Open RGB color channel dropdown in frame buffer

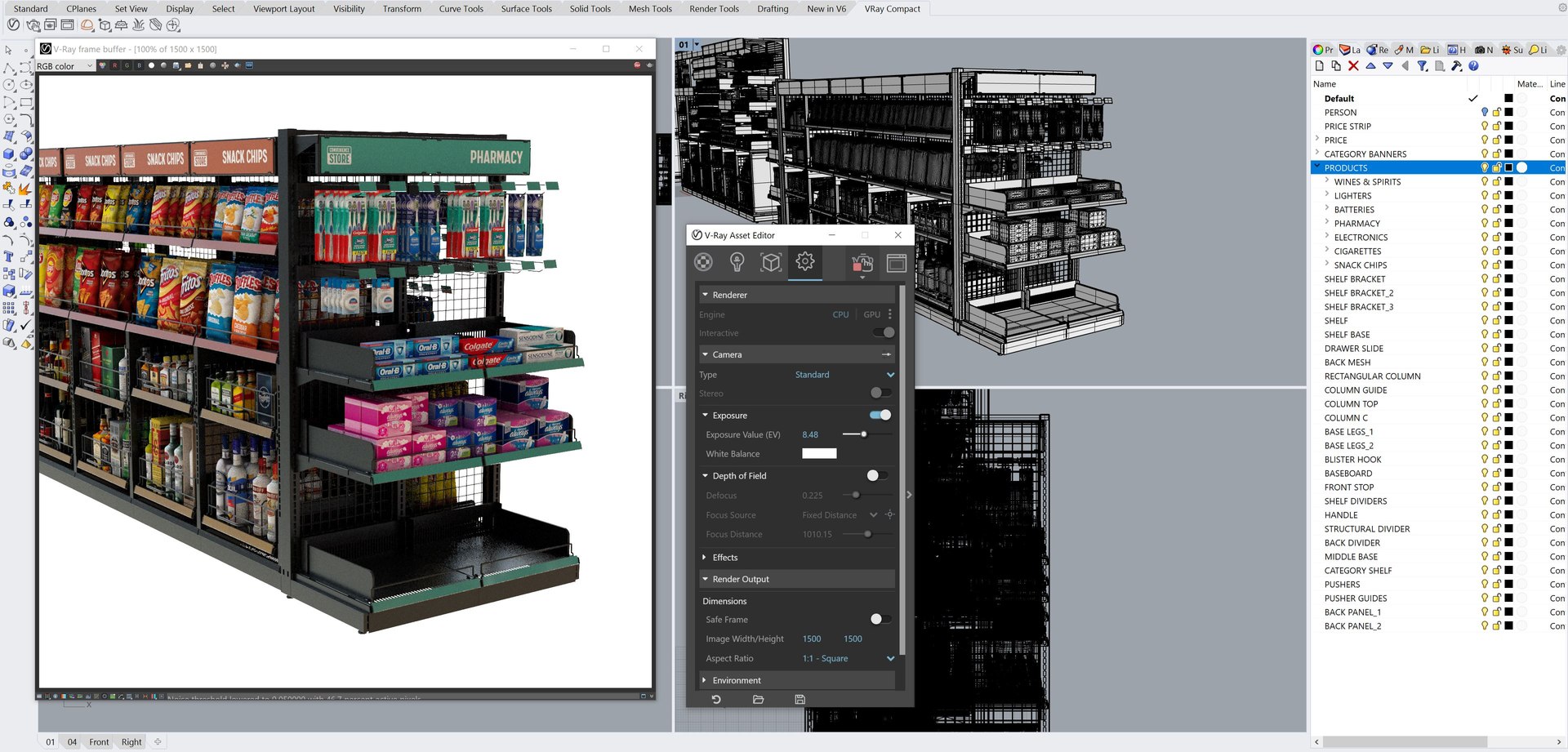[65, 66]
